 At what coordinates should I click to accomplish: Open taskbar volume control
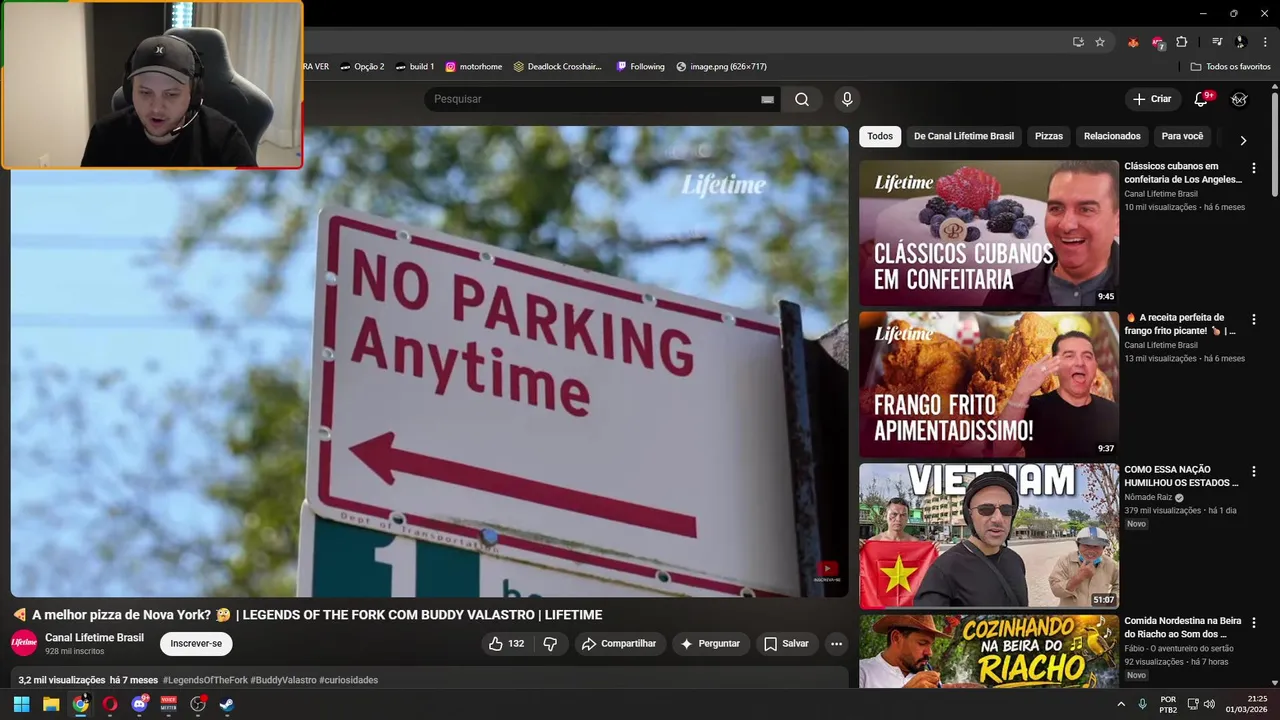(1209, 704)
